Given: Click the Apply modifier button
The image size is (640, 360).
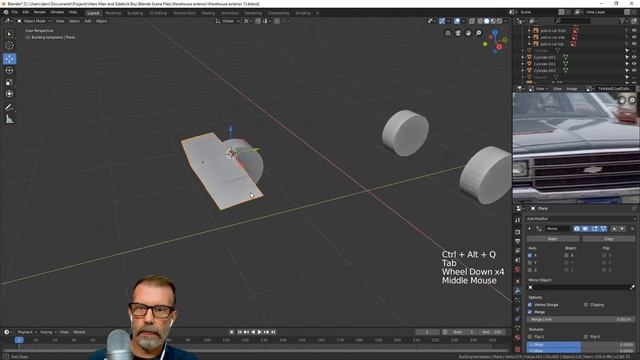Looking at the screenshot, I should [553, 238].
